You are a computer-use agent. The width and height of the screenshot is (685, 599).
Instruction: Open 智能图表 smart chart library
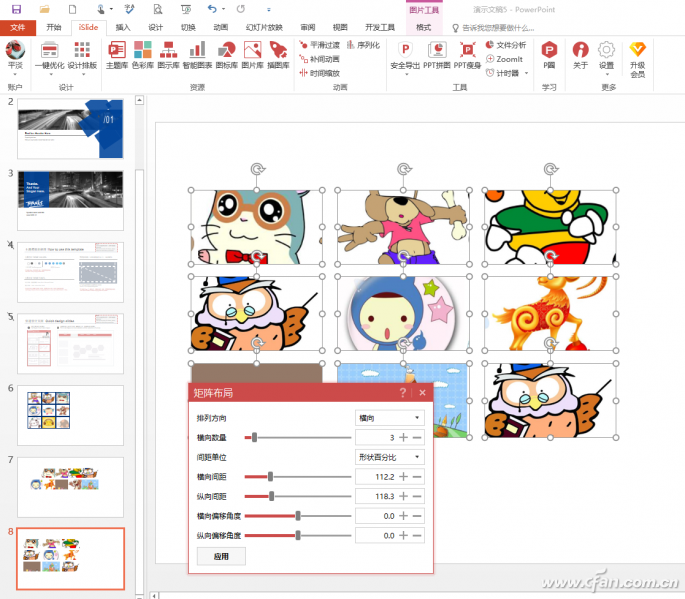[x=197, y=55]
